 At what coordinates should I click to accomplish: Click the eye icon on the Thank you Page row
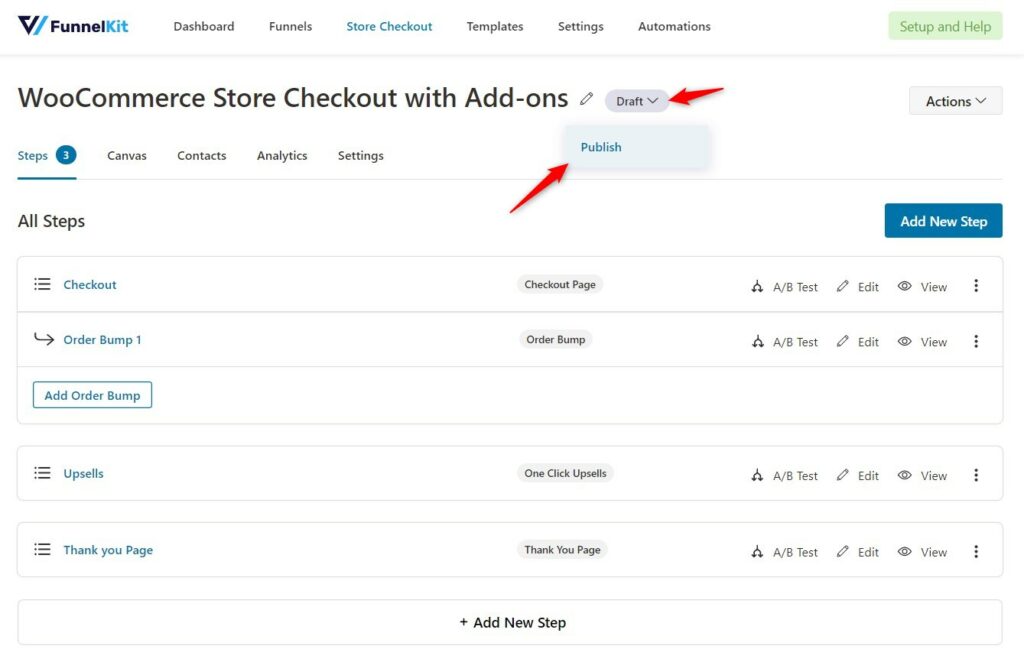(x=904, y=551)
